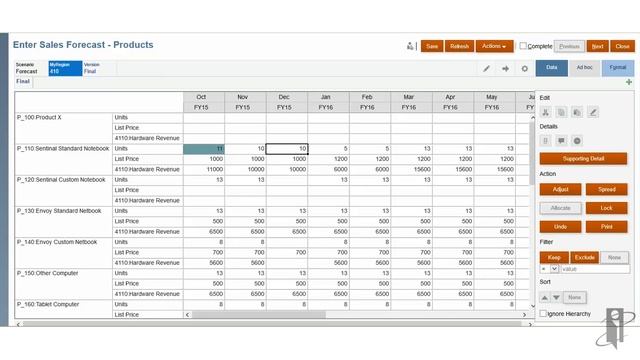640x360 pixels.
Task: Click the 11000 Hardware Revenue cell in Oct
Action: click(204, 169)
